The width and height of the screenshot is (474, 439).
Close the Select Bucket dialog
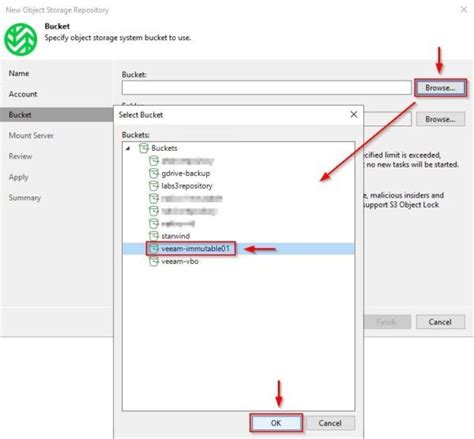pyautogui.click(x=354, y=115)
